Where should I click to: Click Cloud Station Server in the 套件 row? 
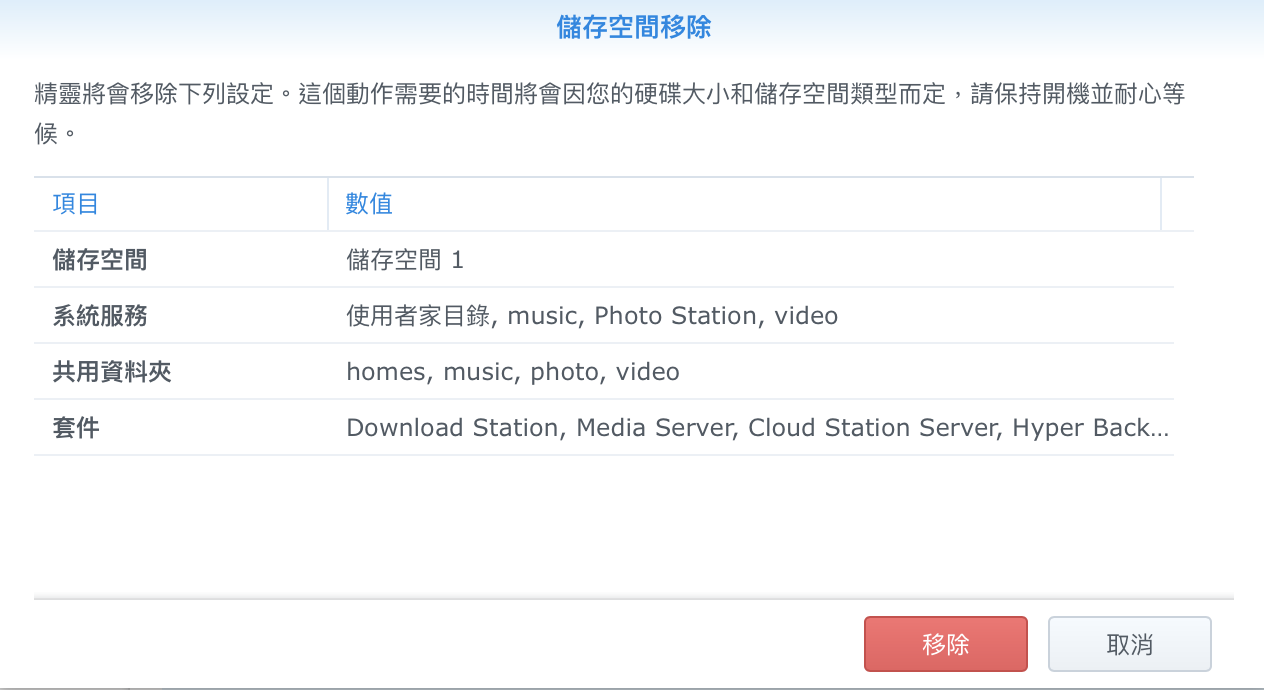(873, 429)
